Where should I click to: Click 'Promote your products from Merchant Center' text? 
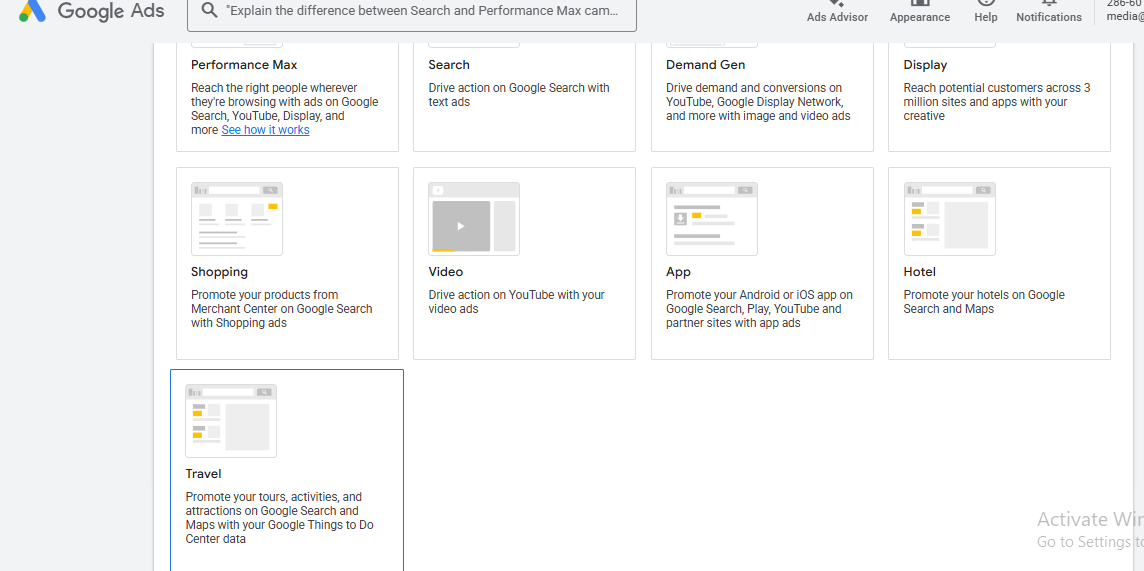coord(282,308)
